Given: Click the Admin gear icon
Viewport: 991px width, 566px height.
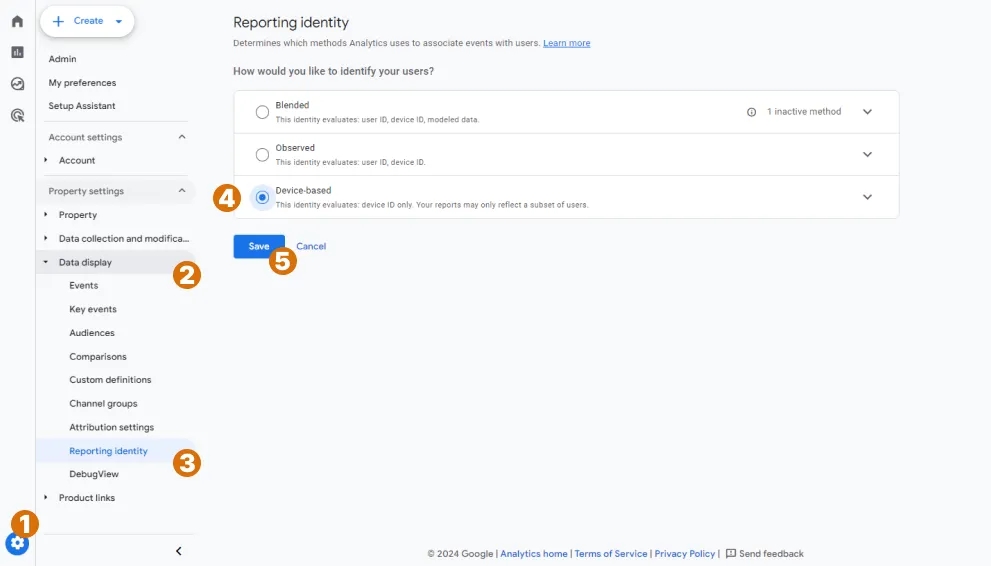Looking at the screenshot, I should [x=17, y=543].
